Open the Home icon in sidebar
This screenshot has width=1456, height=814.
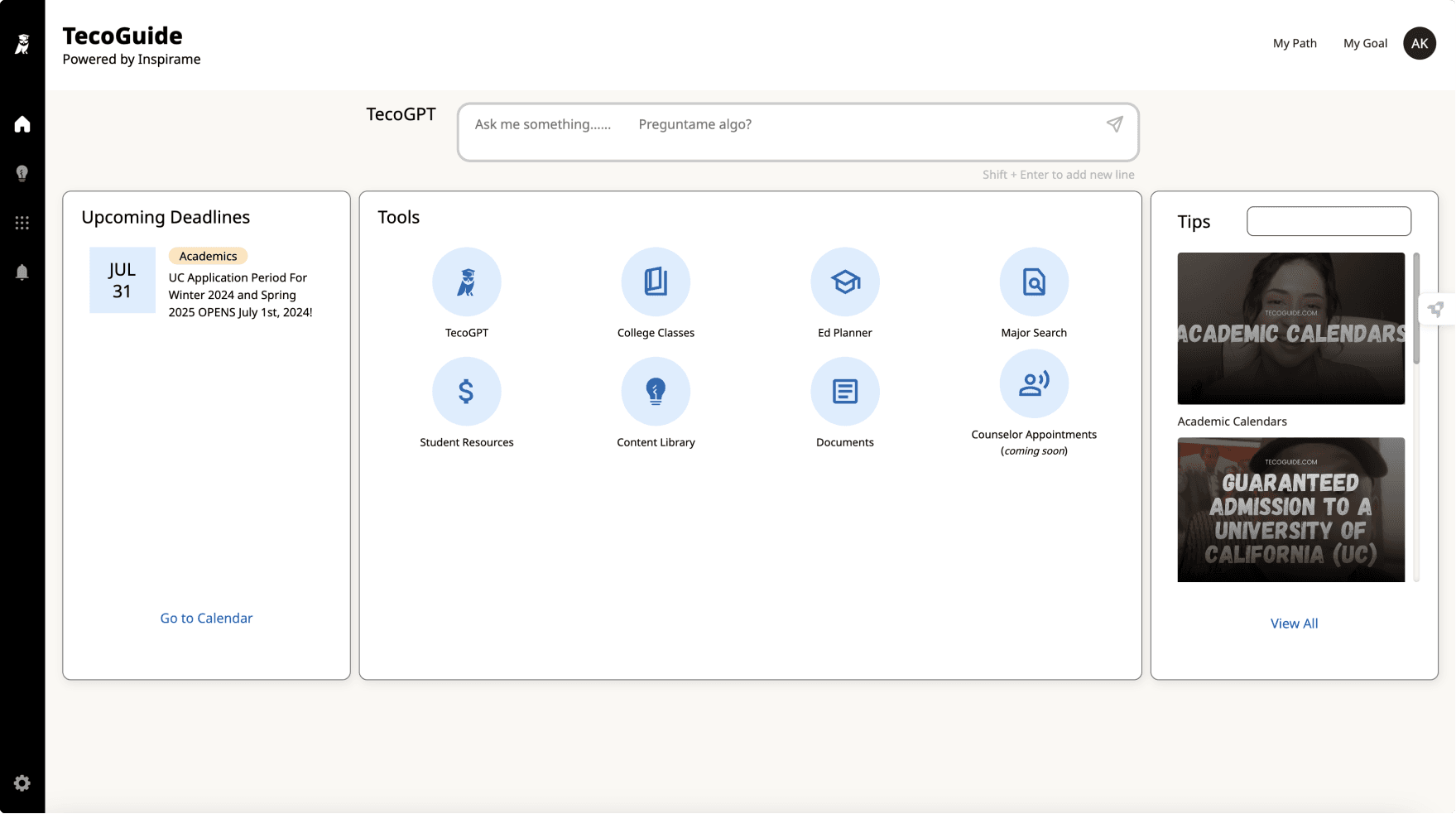click(x=22, y=124)
